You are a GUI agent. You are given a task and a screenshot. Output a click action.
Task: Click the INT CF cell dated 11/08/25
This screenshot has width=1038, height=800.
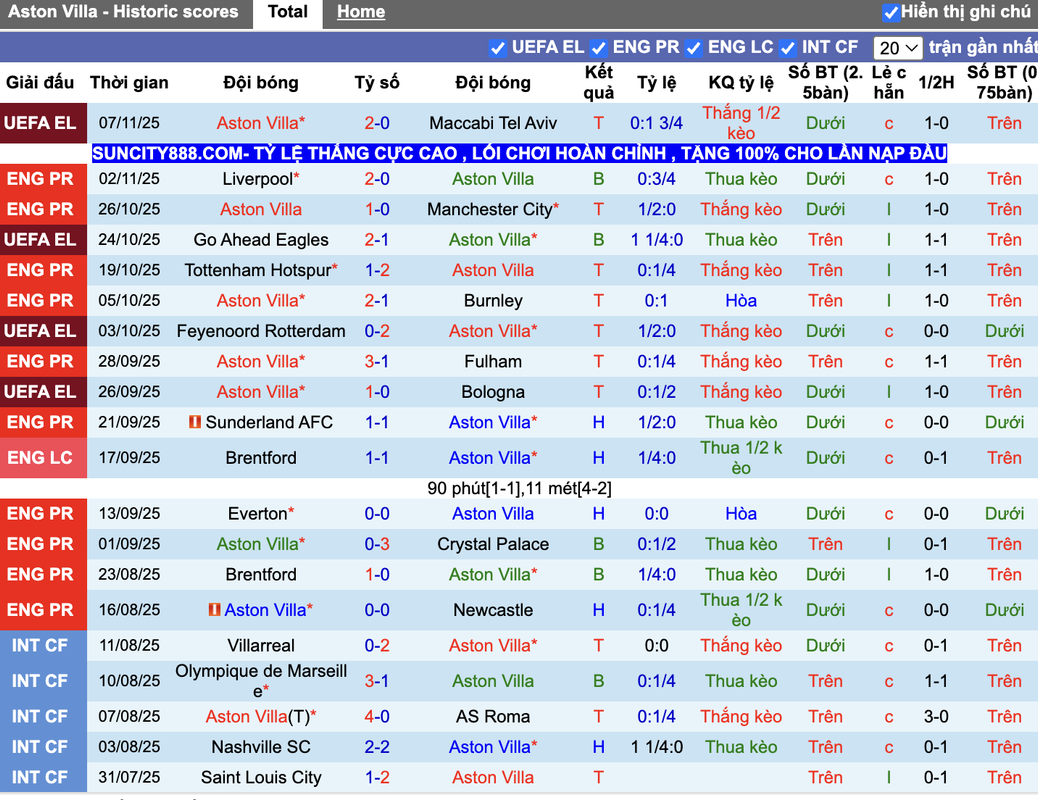[x=43, y=645]
